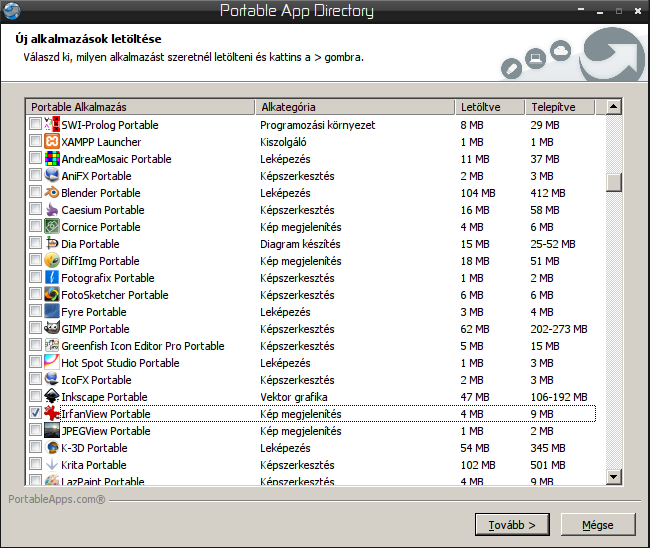The image size is (650, 548).
Task: Click the Tovább > button
Action: click(x=512, y=525)
